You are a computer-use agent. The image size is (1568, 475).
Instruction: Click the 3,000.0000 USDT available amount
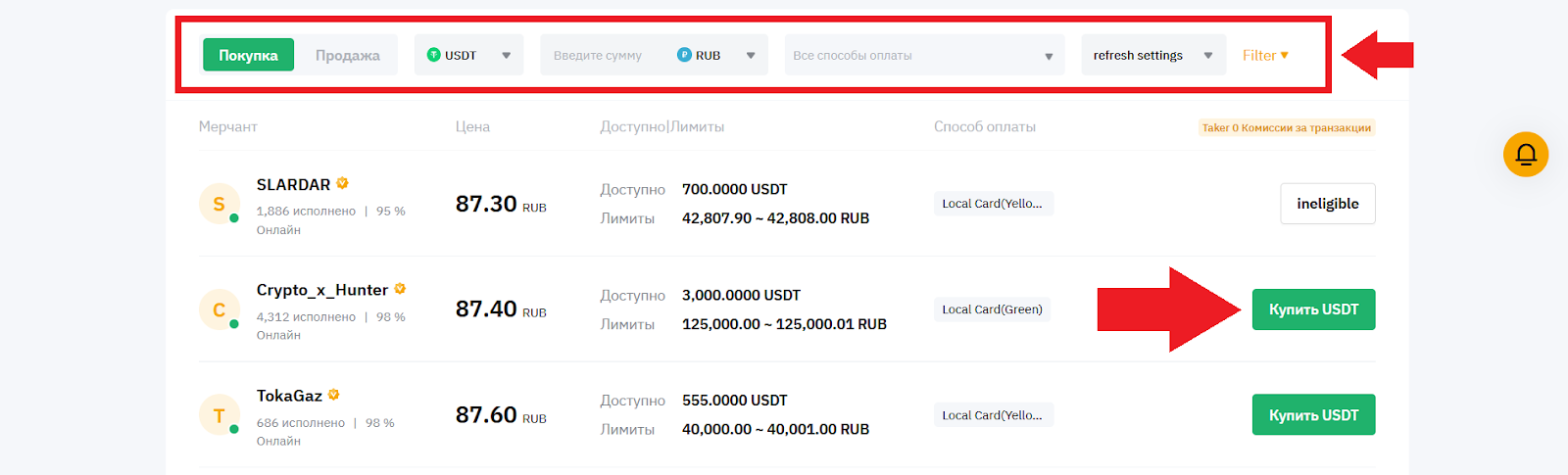pos(741,295)
